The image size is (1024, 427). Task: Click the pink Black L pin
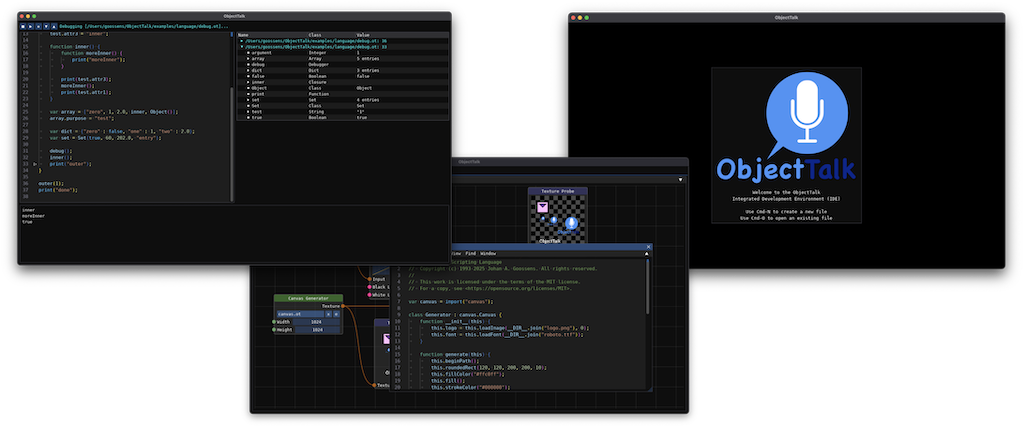pos(370,287)
